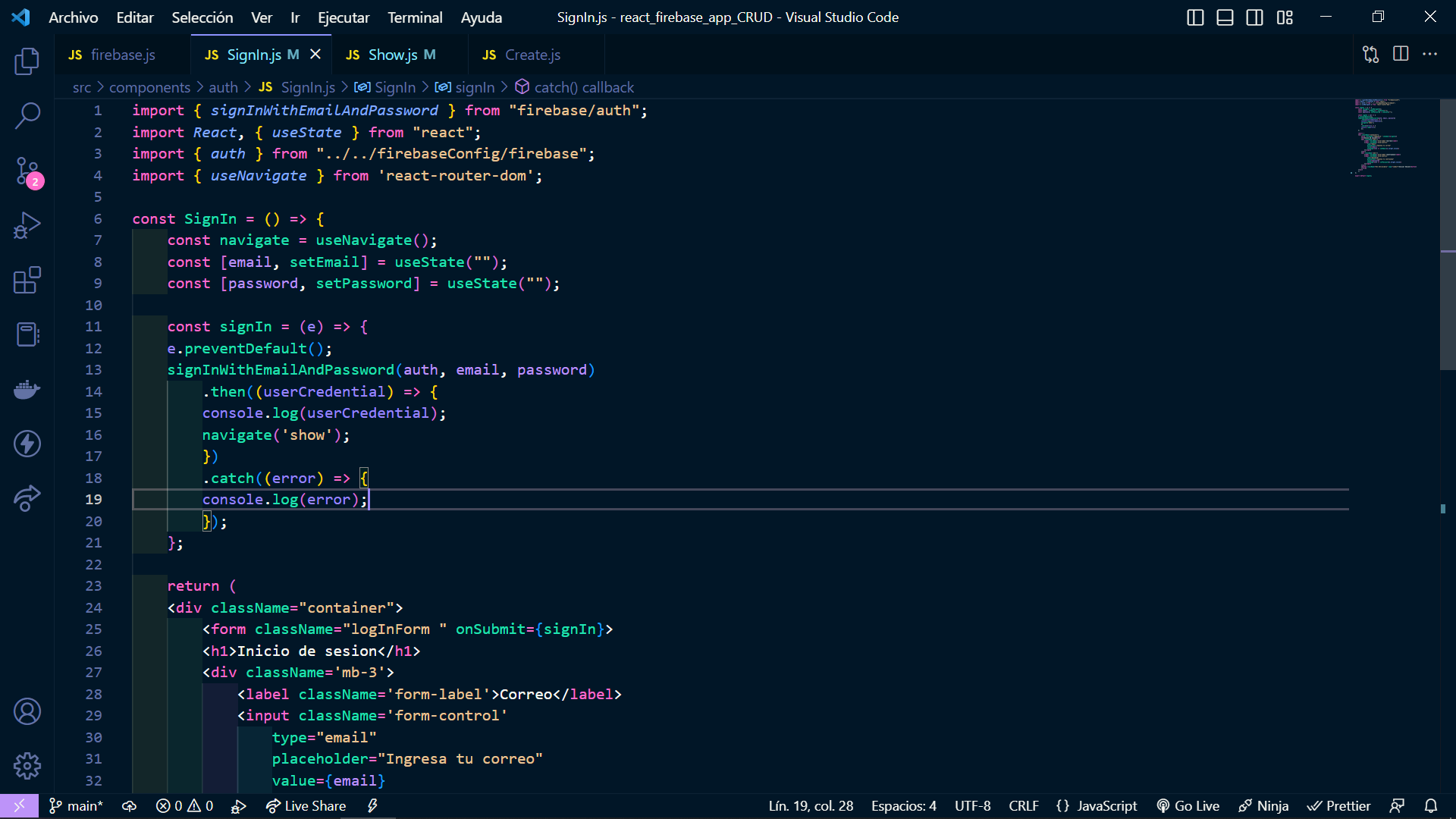
Task: Open the Remote Explorer icon
Action: tap(27, 498)
